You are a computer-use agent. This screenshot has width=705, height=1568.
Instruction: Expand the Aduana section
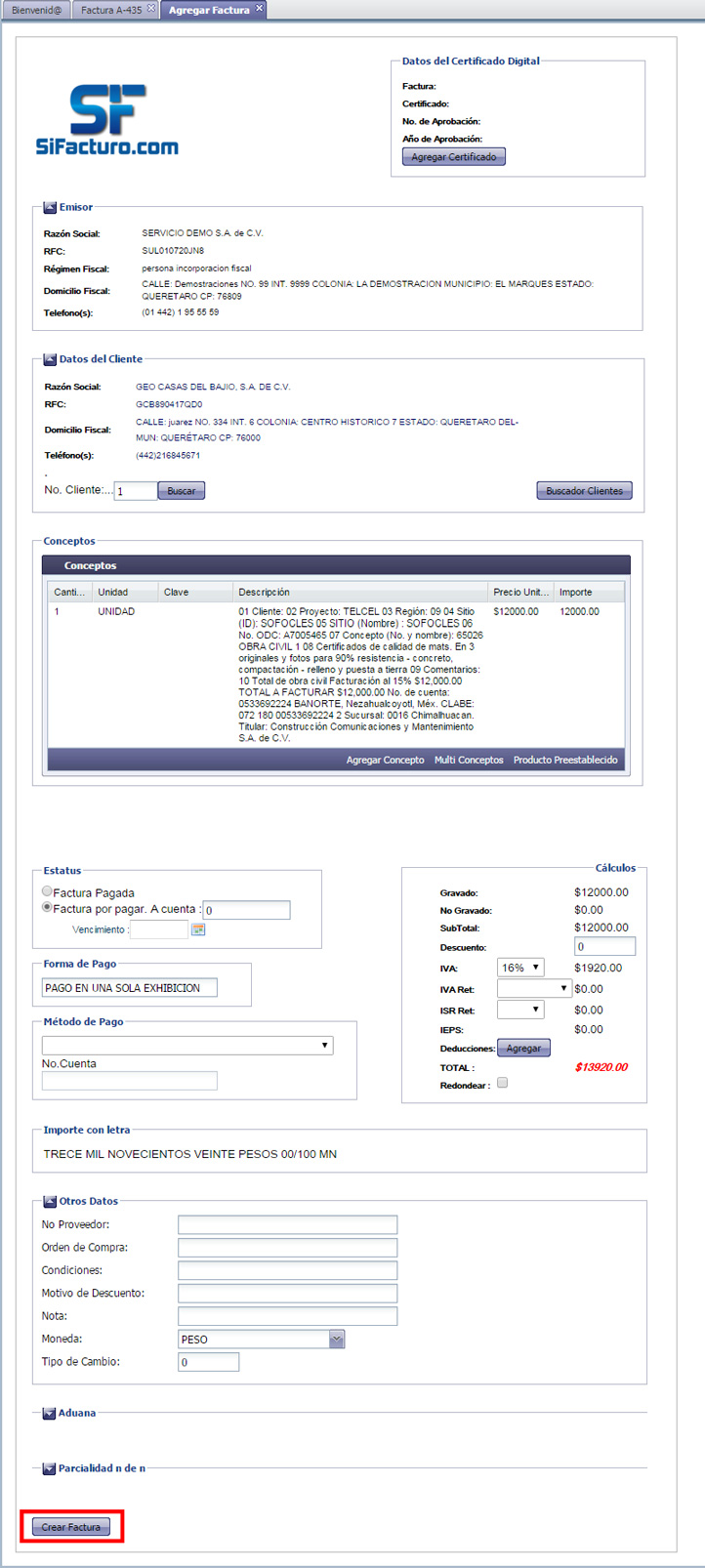pos(50,1413)
